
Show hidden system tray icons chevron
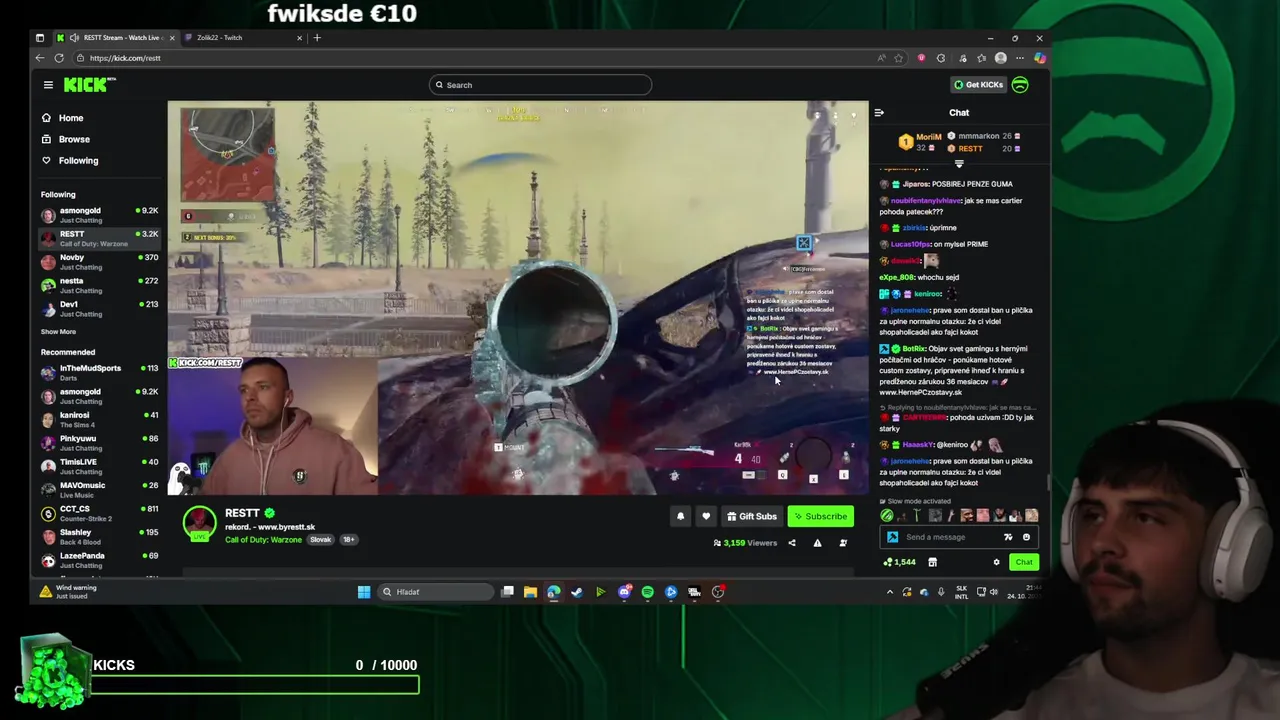pos(890,592)
